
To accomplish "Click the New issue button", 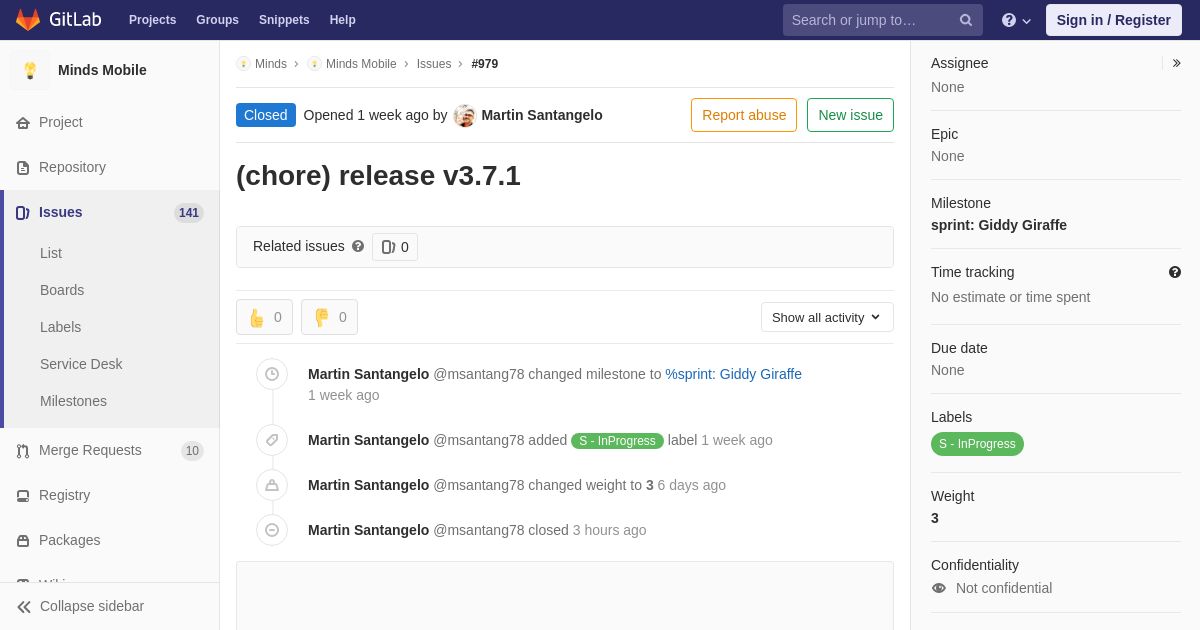I will 850,115.
